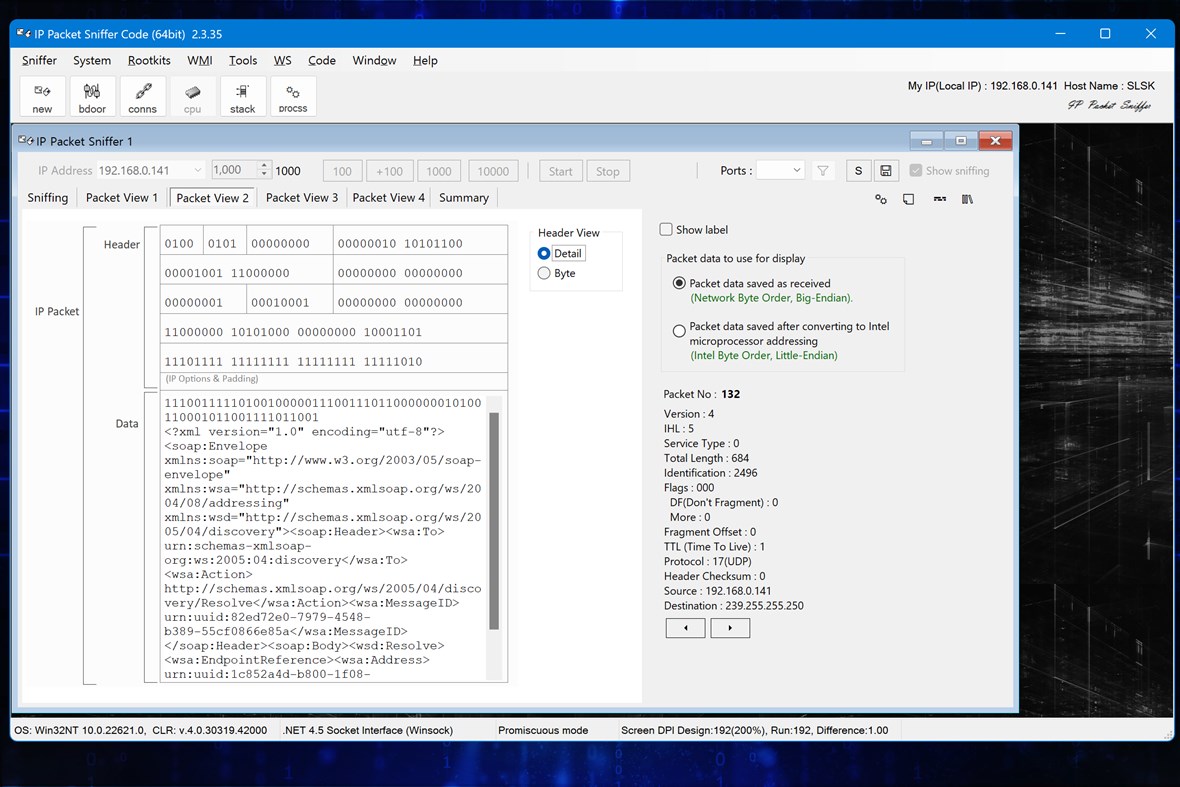This screenshot has width=1180, height=787.
Task: Select the Little-Endian packet display option
Action: [679, 331]
